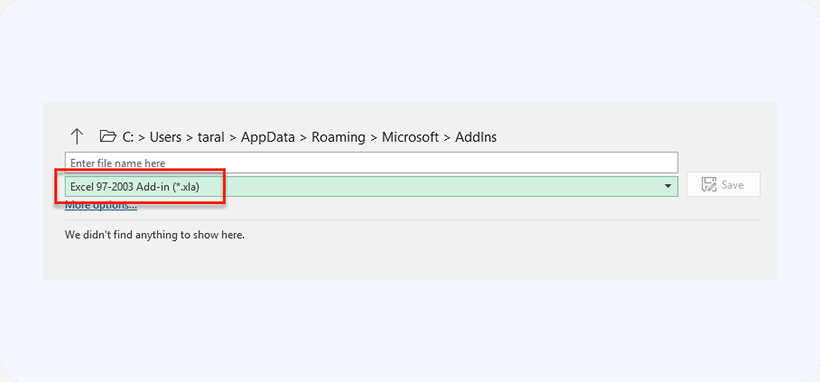Select Roaming in the folder path
Image resolution: width=820 pixels, height=382 pixels.
point(338,137)
